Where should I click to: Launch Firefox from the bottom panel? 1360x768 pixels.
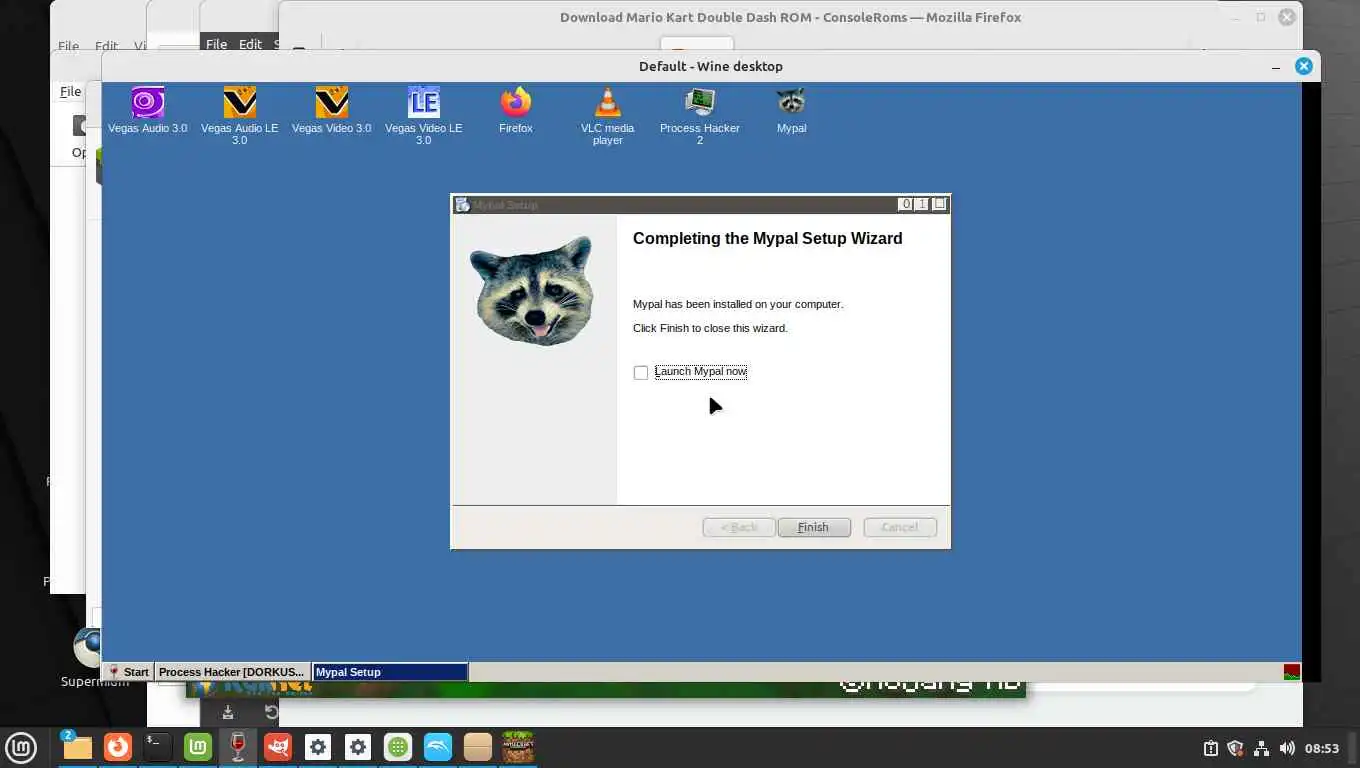(118, 747)
